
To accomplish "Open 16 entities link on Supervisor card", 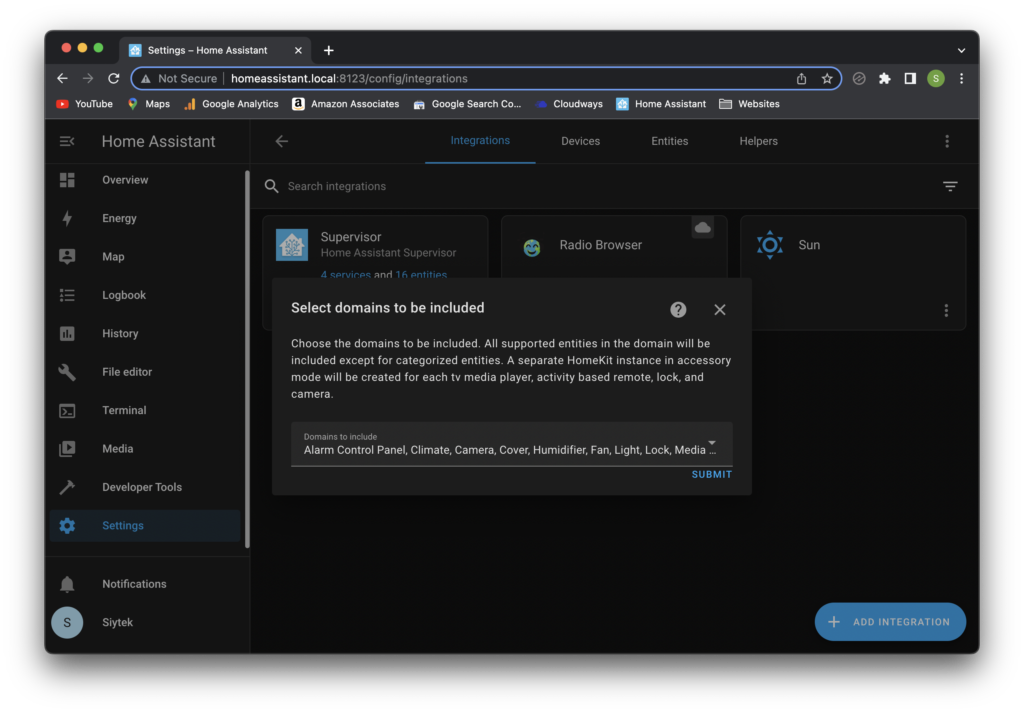I will click(421, 275).
